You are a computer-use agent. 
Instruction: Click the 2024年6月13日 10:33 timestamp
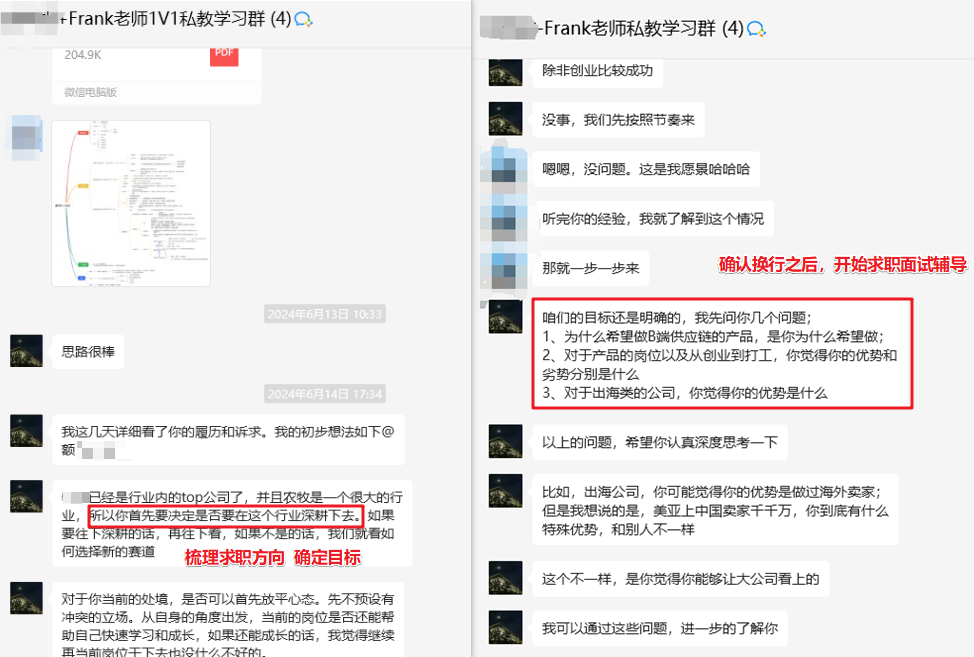coord(325,314)
